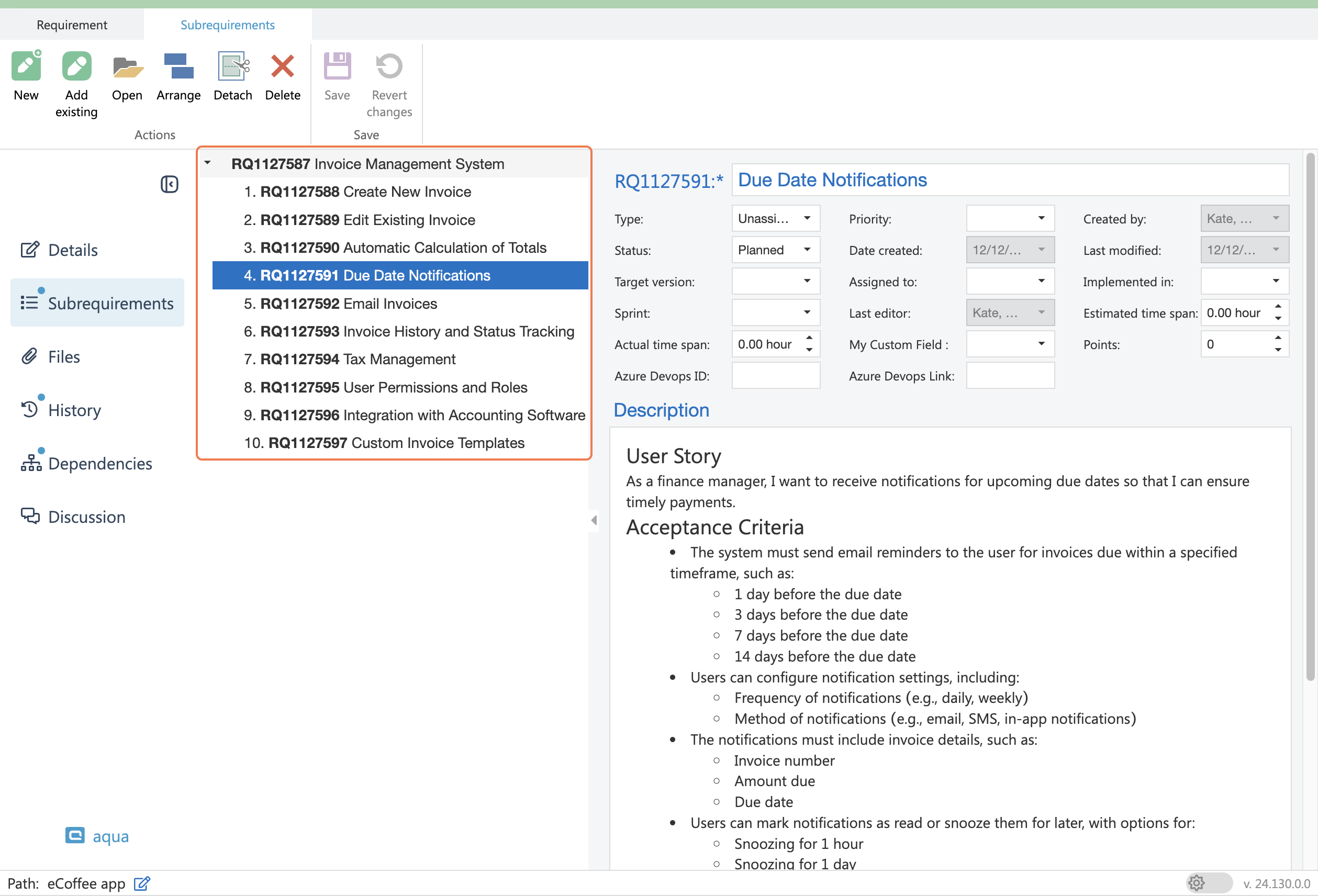Edit the path using the pencil icon
The width and height of the screenshot is (1318, 896).
coord(142,883)
